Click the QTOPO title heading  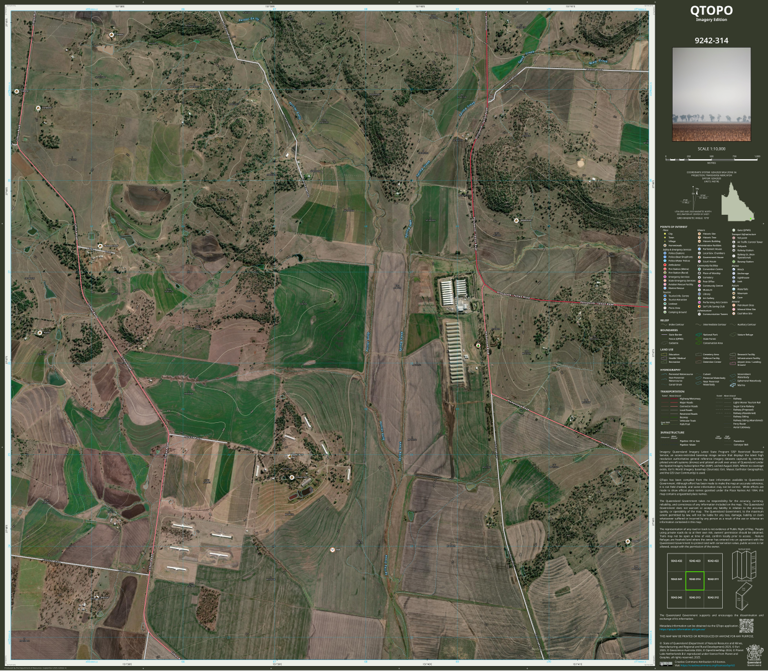tap(711, 10)
